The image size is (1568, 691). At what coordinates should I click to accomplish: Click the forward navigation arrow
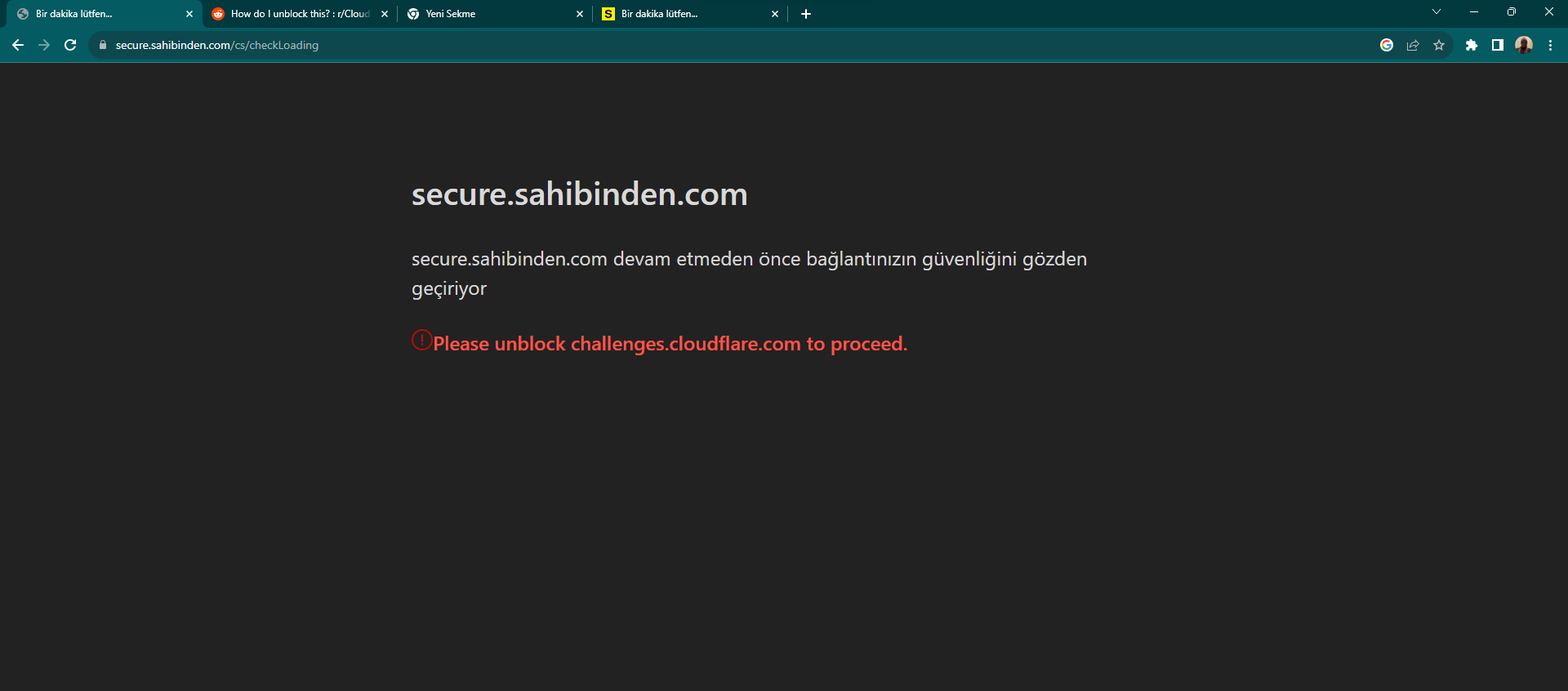(44, 45)
